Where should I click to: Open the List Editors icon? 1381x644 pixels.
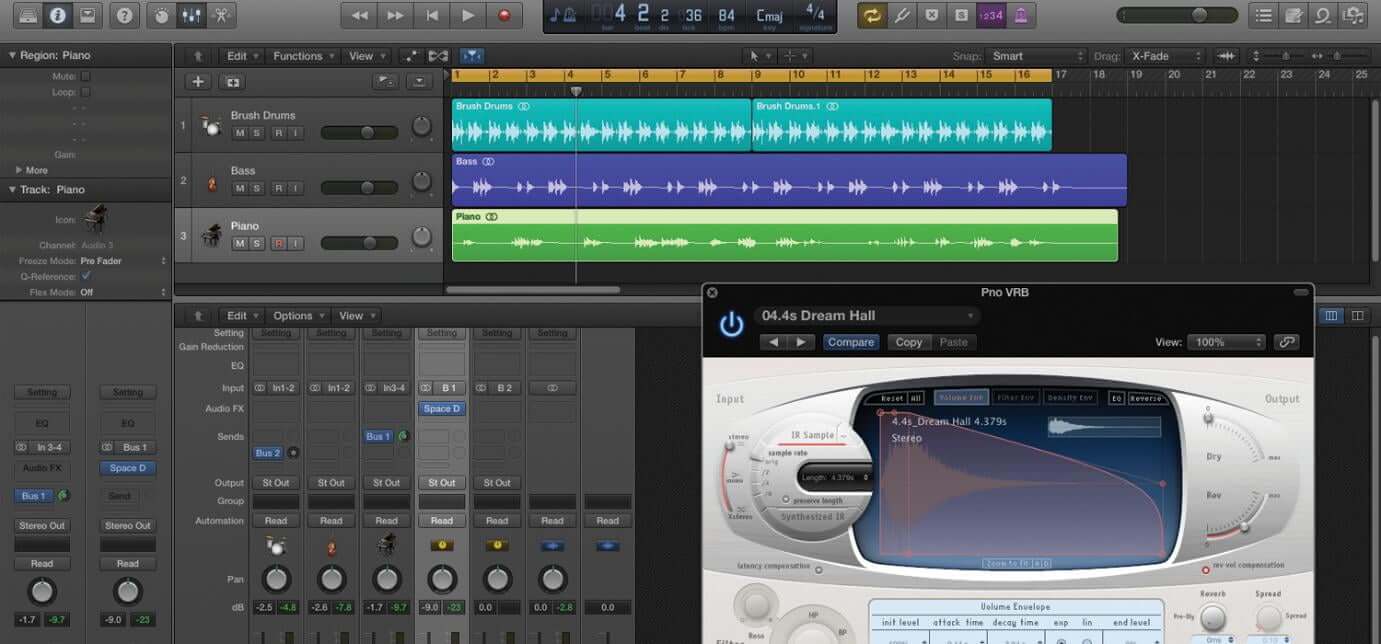click(1264, 15)
